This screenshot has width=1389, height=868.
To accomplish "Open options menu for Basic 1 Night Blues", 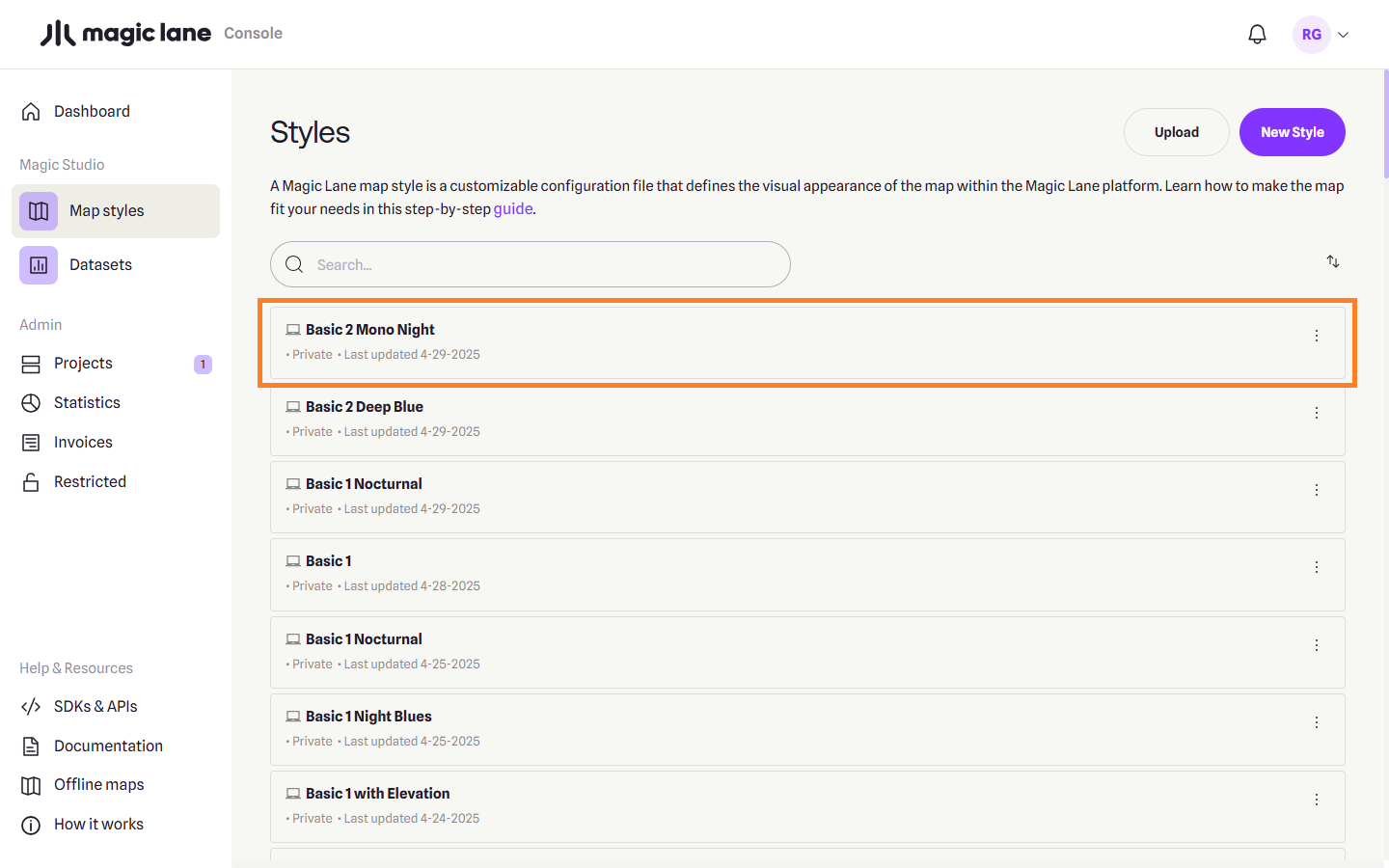I will tap(1316, 722).
